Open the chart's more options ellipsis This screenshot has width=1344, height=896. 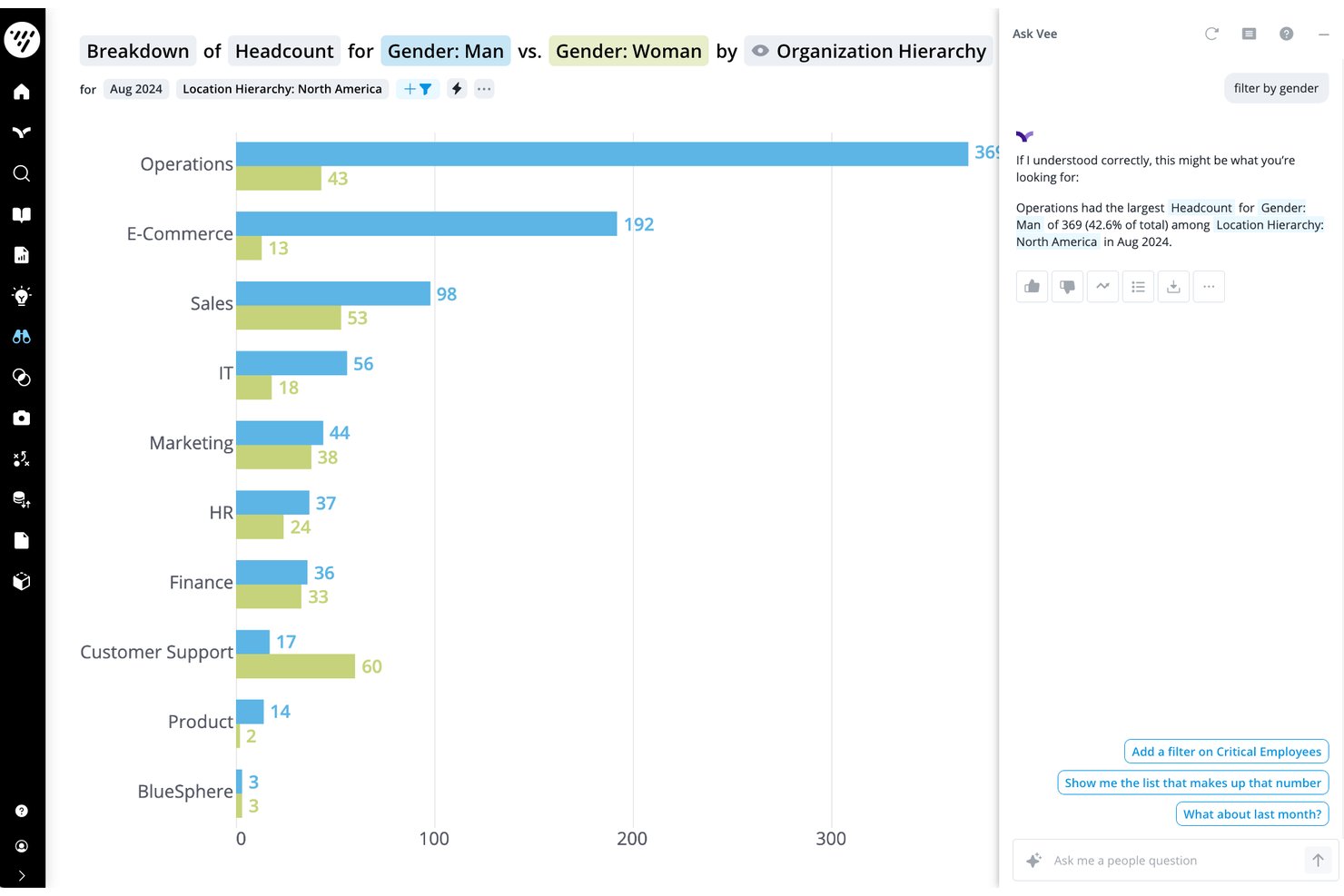click(484, 89)
